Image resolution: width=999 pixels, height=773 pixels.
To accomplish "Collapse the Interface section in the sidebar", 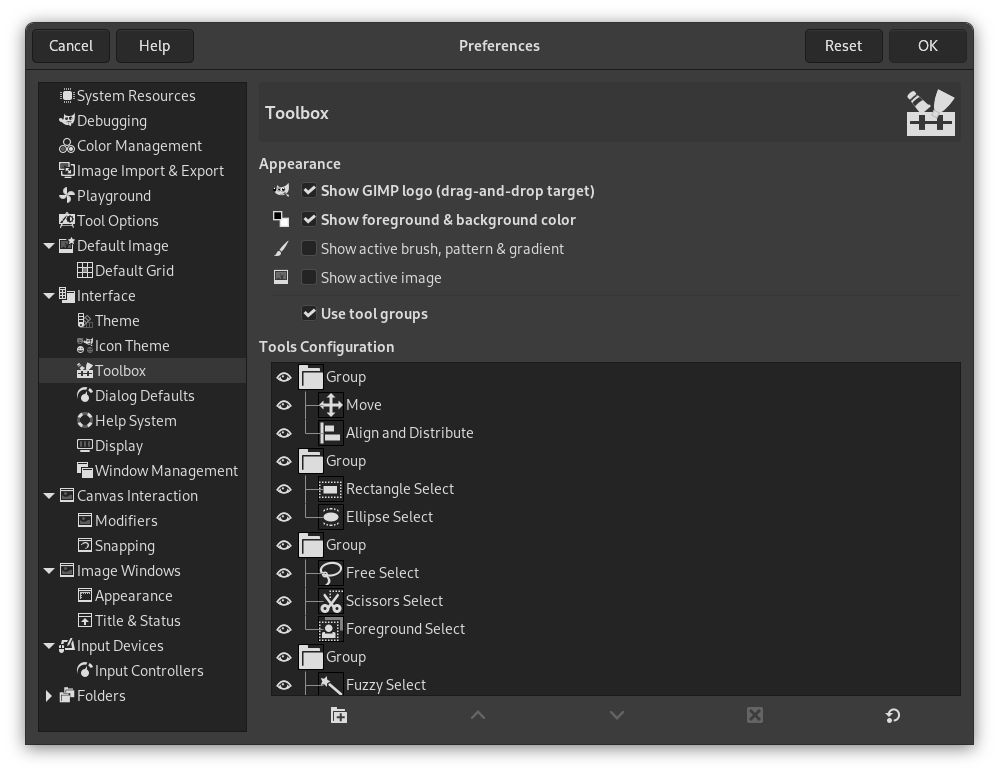I will (49, 295).
